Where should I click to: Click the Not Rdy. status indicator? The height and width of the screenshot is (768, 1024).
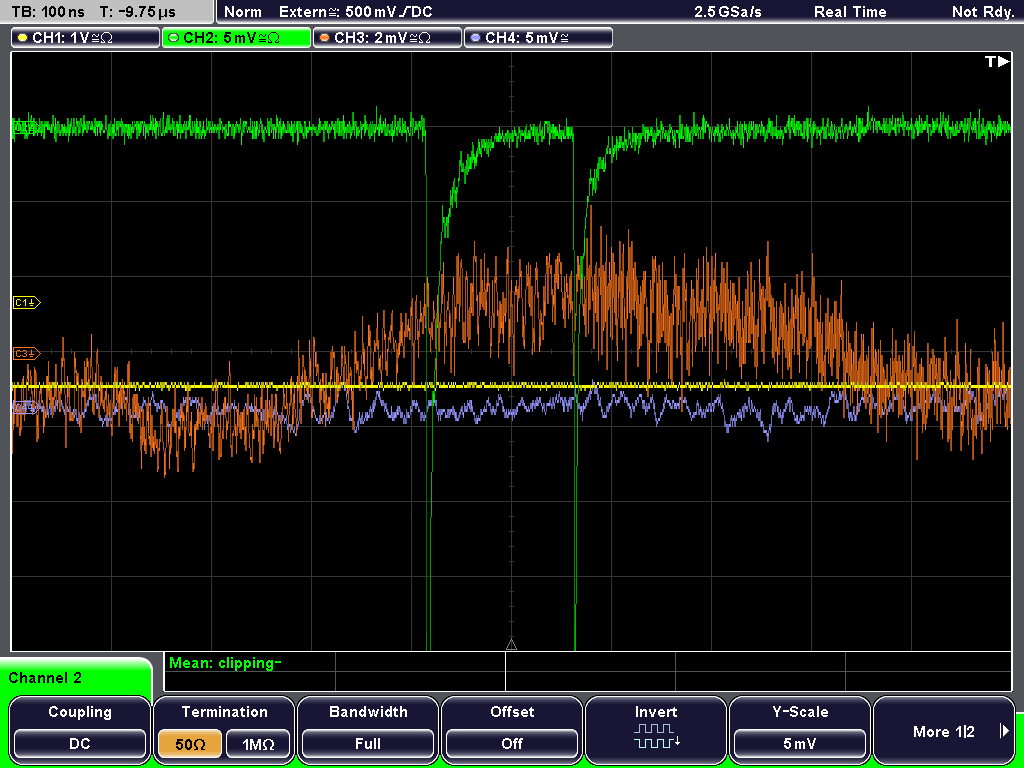(983, 12)
